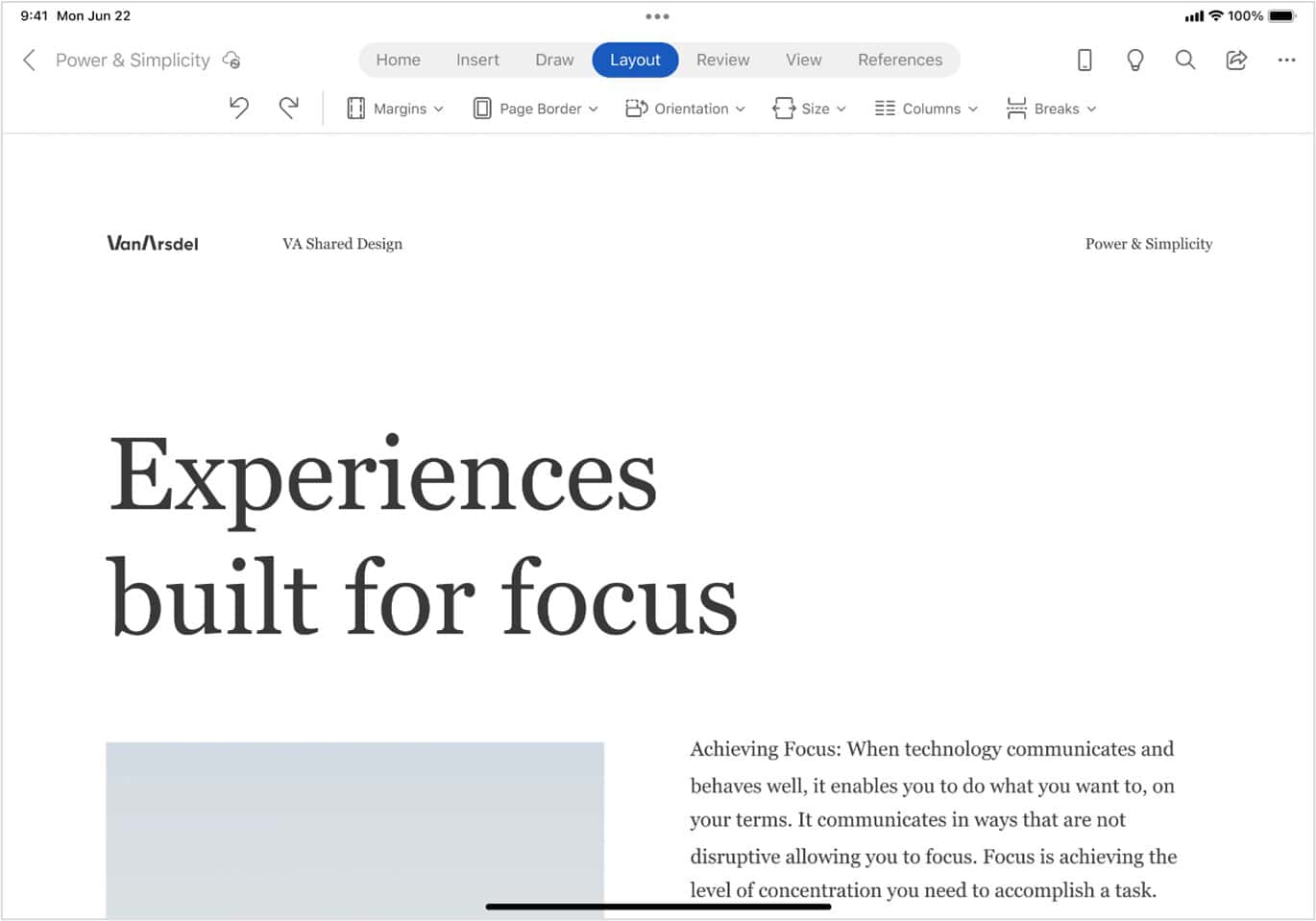Open search with magnifying glass icon
1316x921 pixels.
[1185, 61]
